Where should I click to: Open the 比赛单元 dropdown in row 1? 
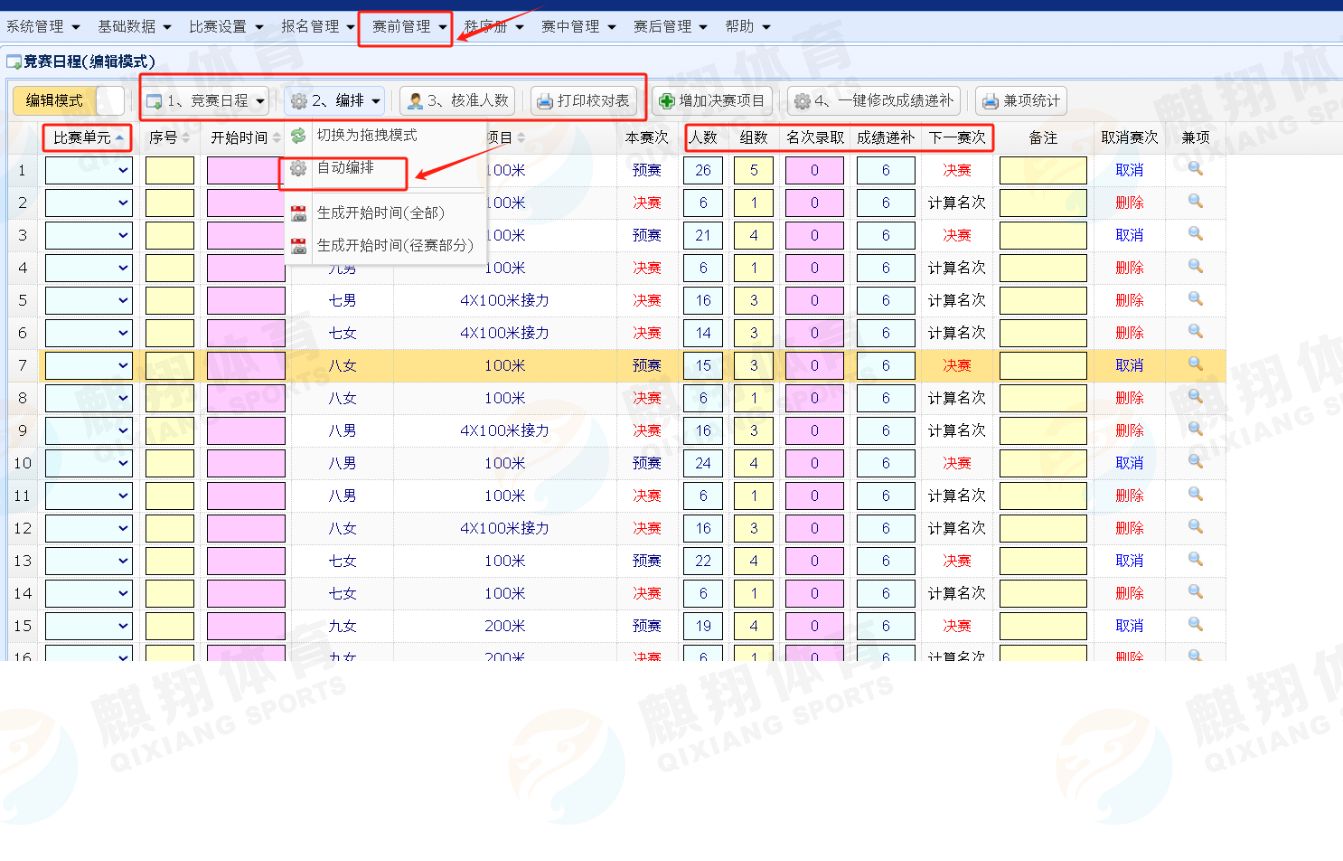point(88,171)
